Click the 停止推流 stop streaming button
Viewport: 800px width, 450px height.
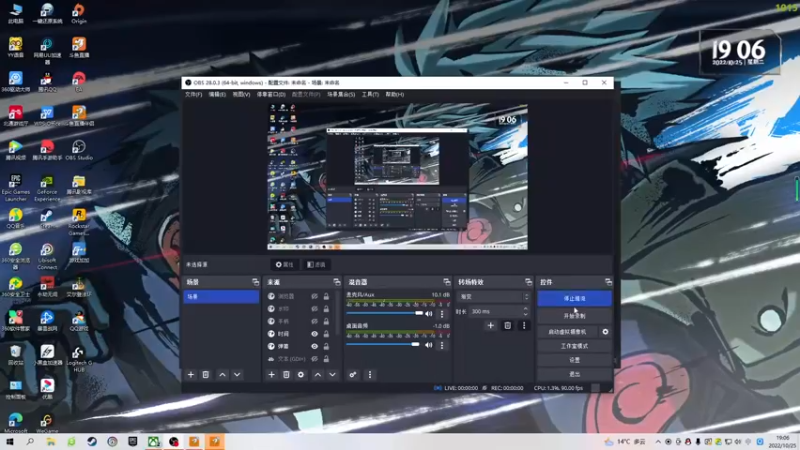click(x=574, y=298)
